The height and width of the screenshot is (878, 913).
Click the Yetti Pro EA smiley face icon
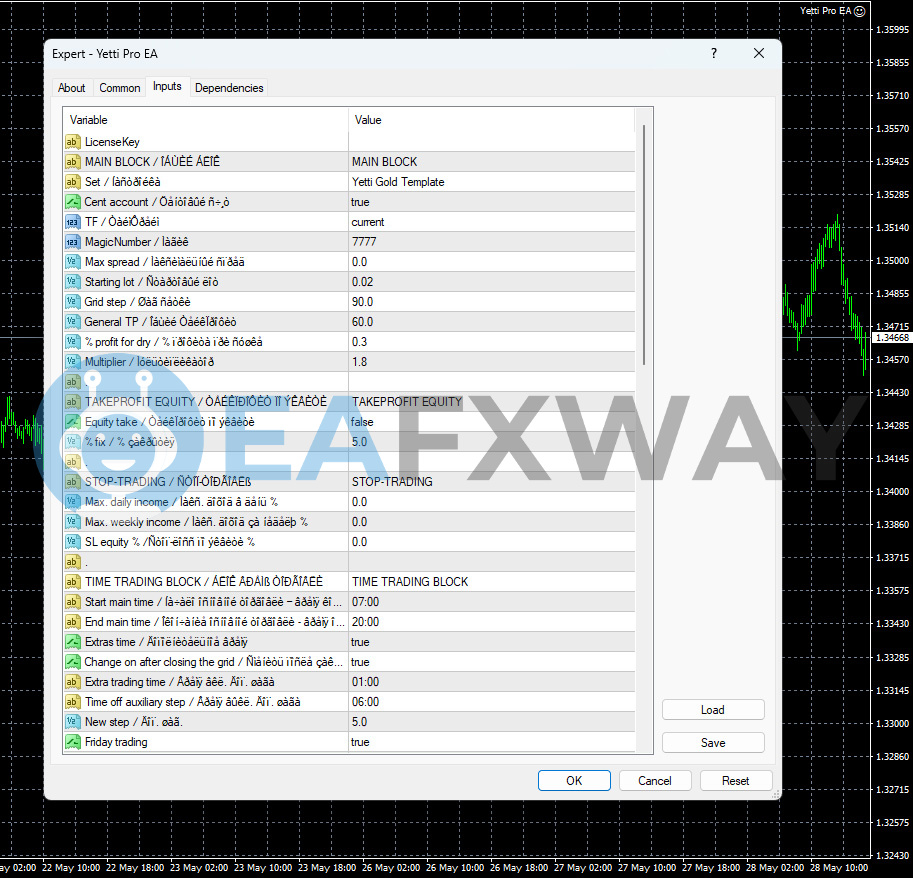coord(859,11)
